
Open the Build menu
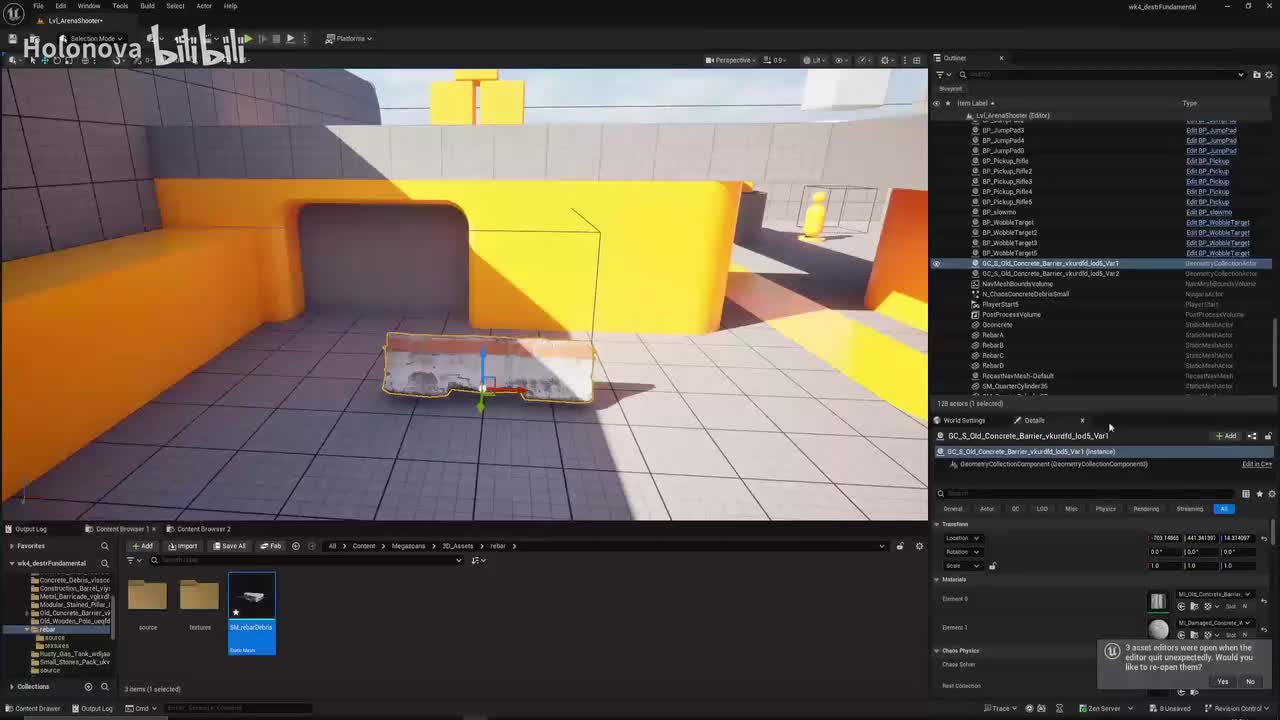coord(147,6)
